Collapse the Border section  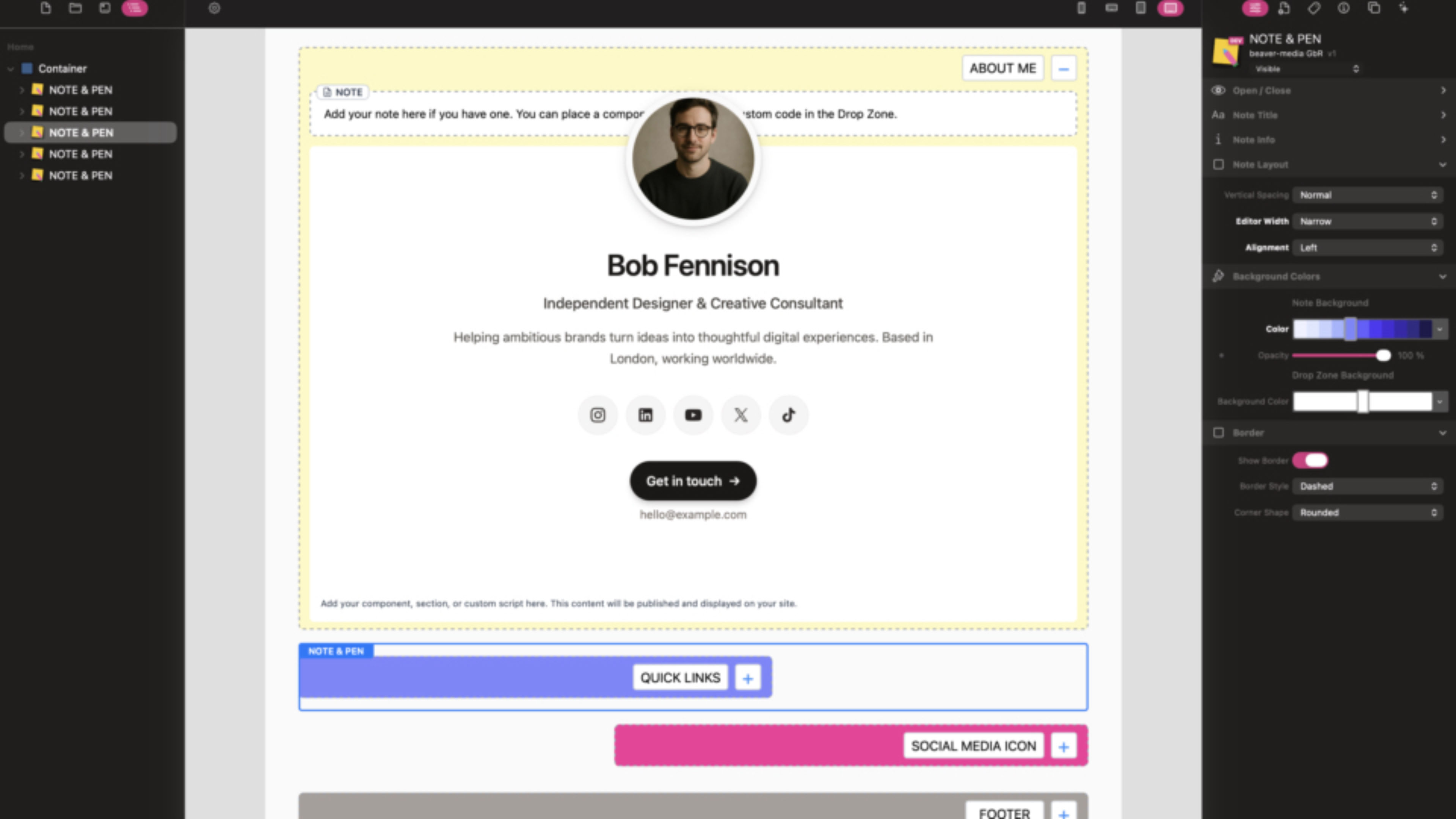1329,433
